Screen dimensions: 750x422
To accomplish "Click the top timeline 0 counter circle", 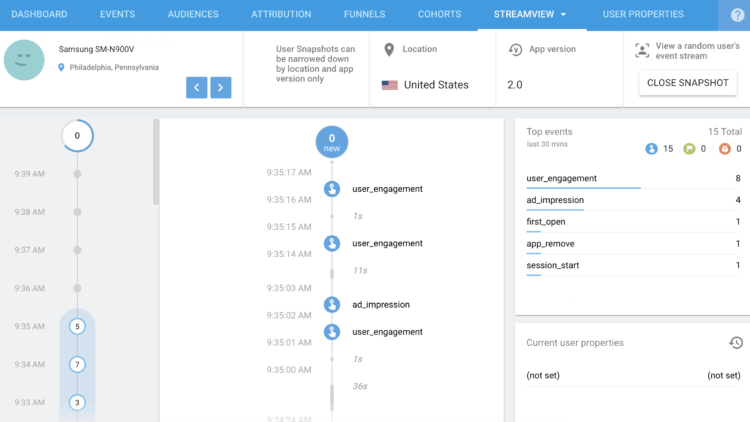I will 77,136.
